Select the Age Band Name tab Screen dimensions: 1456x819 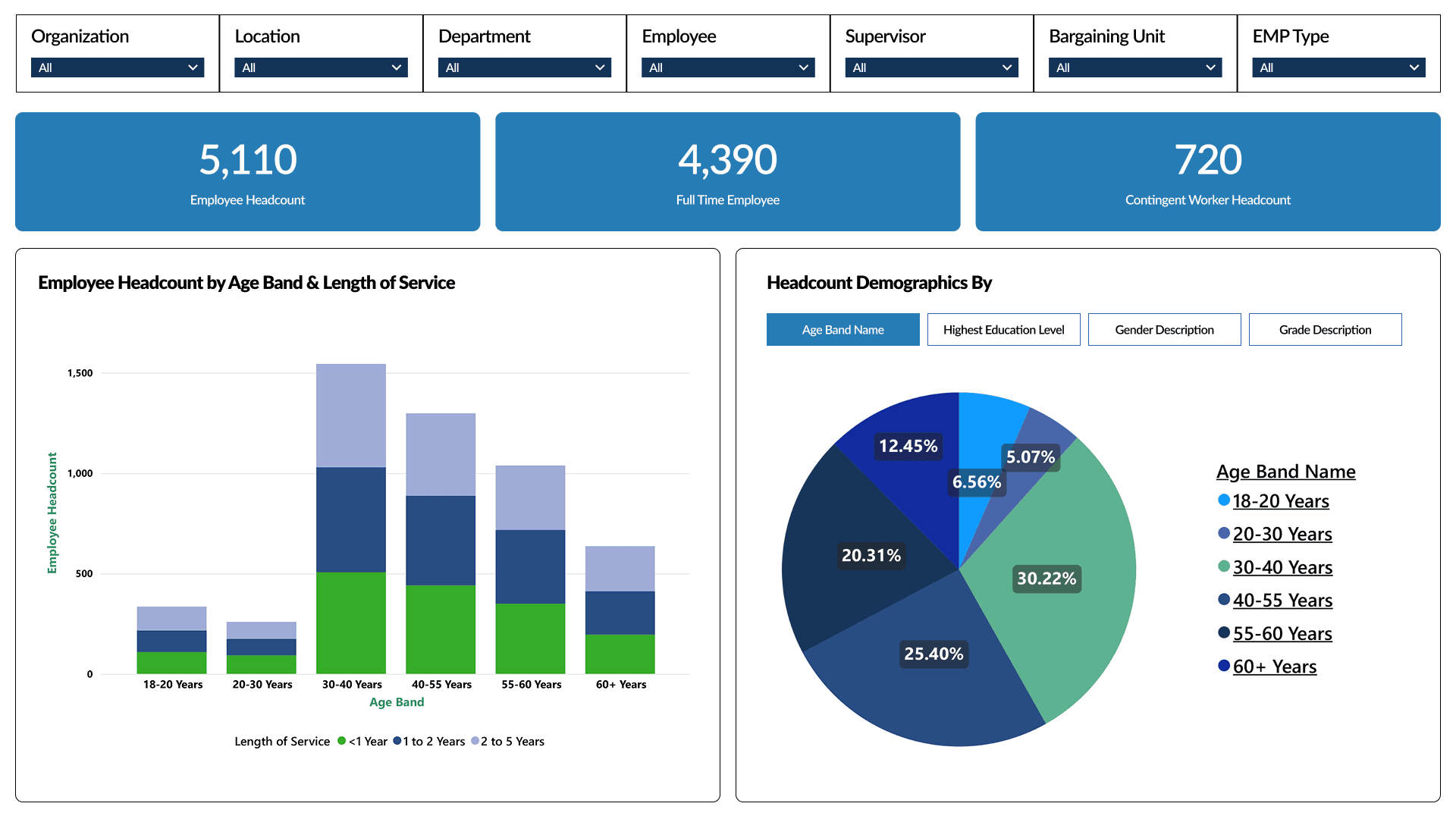tap(843, 330)
